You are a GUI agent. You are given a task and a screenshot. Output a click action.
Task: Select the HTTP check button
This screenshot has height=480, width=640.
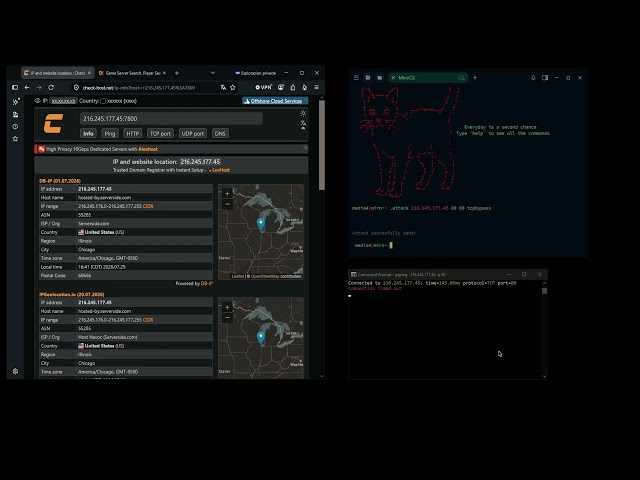(133, 133)
